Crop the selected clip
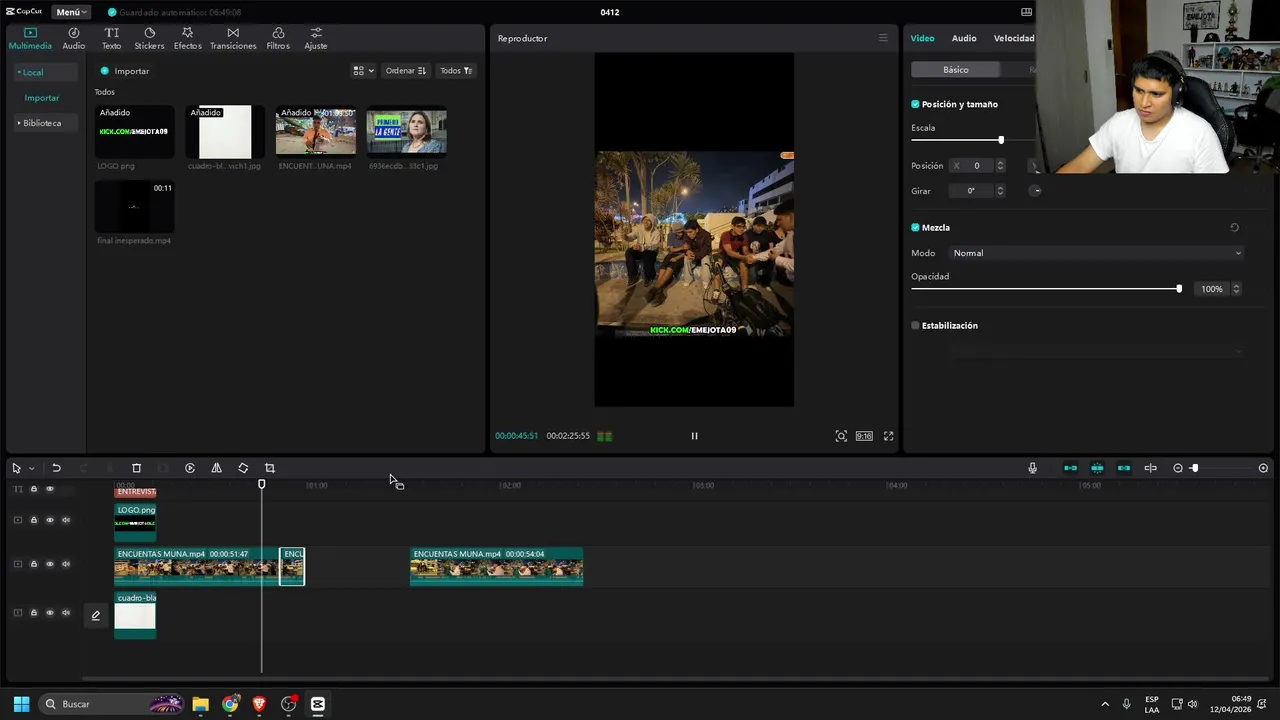 coord(270,468)
